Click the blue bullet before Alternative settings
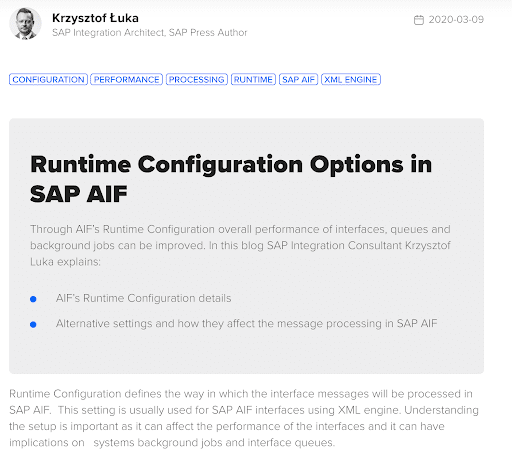Screen dimensions: 512x454 point(33,324)
